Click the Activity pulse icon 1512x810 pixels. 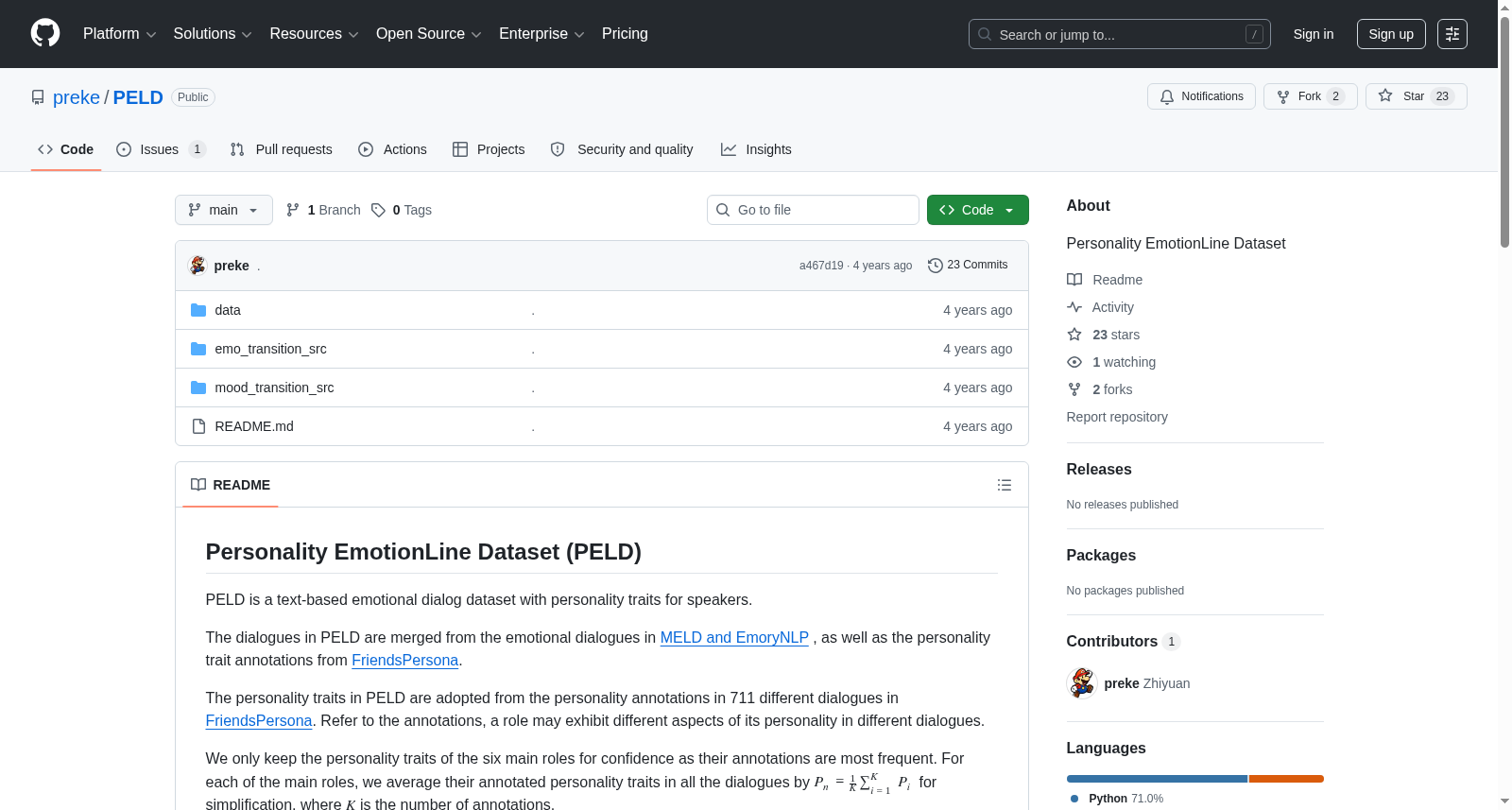pyautogui.click(x=1074, y=307)
